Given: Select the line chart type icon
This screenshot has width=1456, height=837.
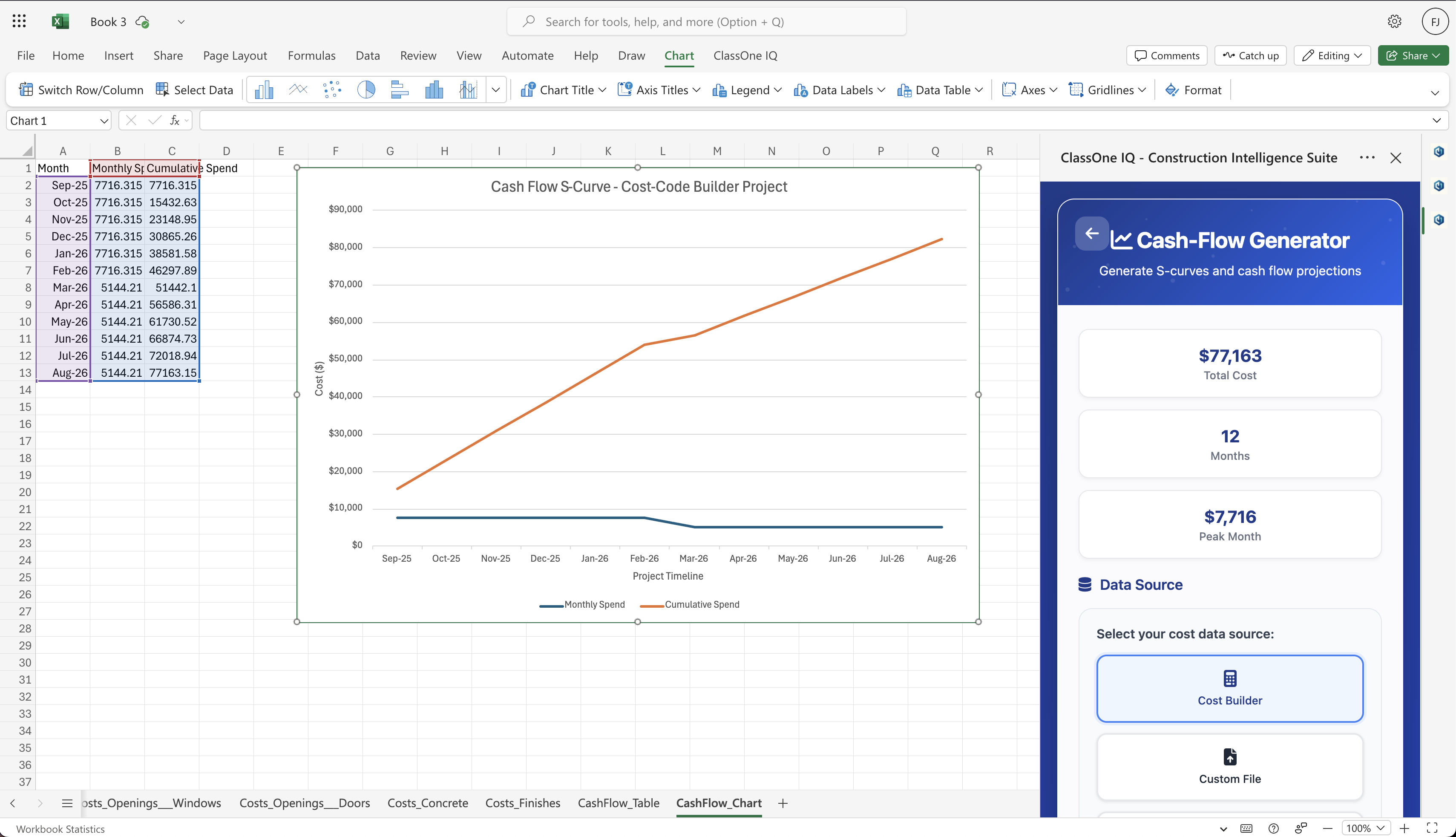Looking at the screenshot, I should (x=298, y=89).
